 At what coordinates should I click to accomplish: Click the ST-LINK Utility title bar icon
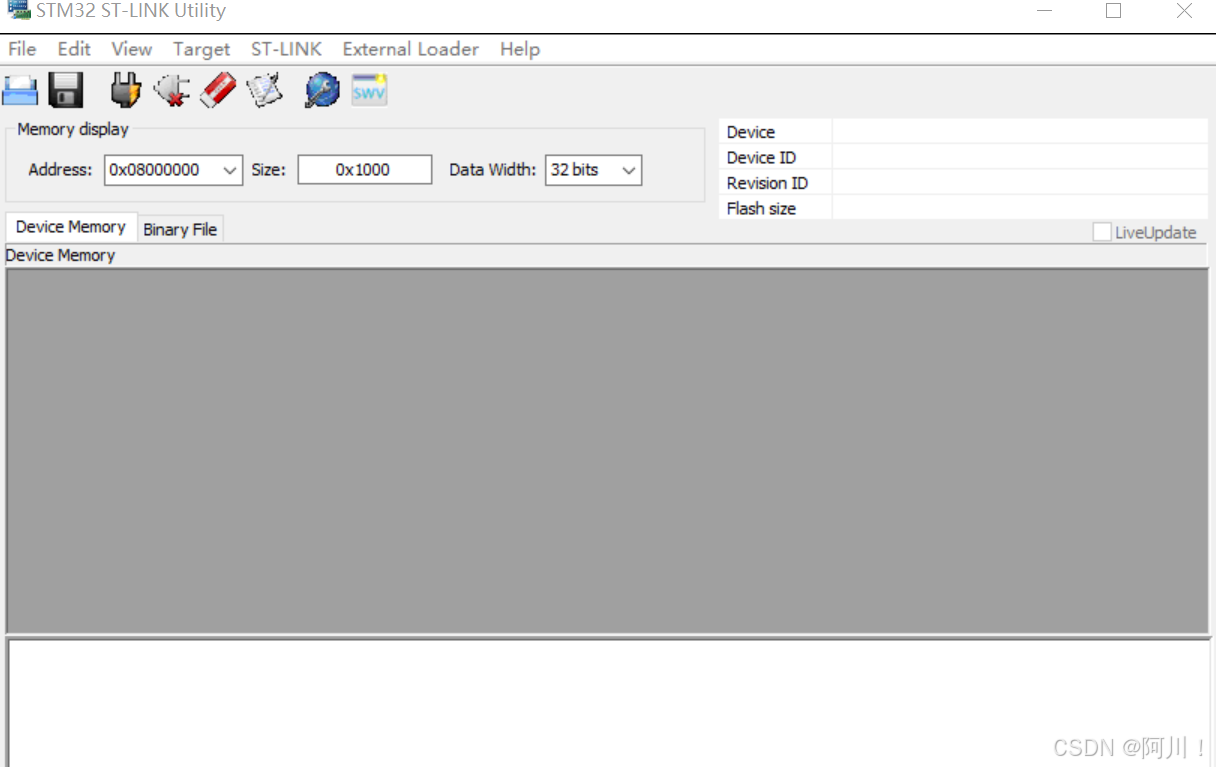coord(18,10)
